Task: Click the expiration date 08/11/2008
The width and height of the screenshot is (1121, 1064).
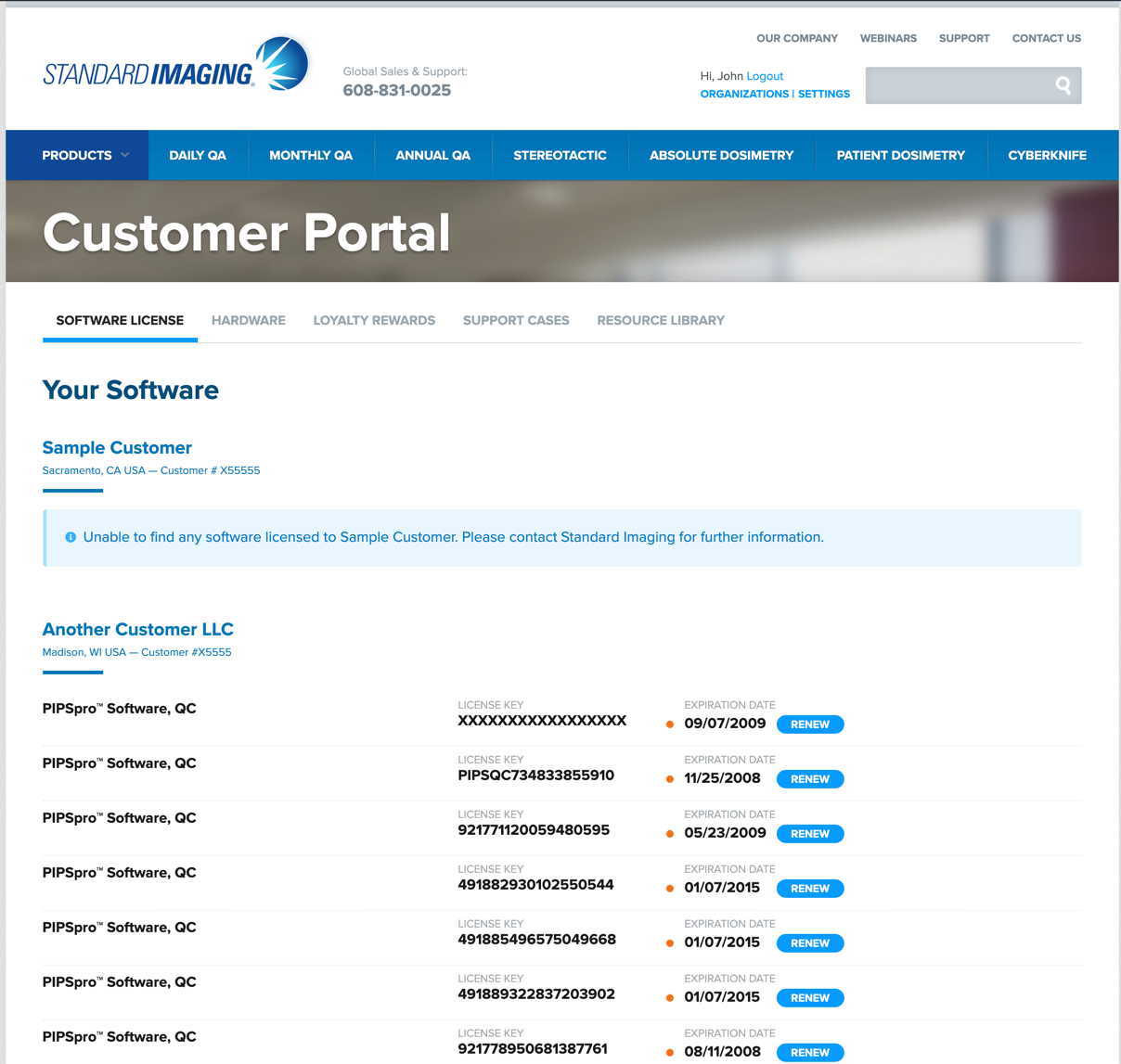Action: point(722,1052)
